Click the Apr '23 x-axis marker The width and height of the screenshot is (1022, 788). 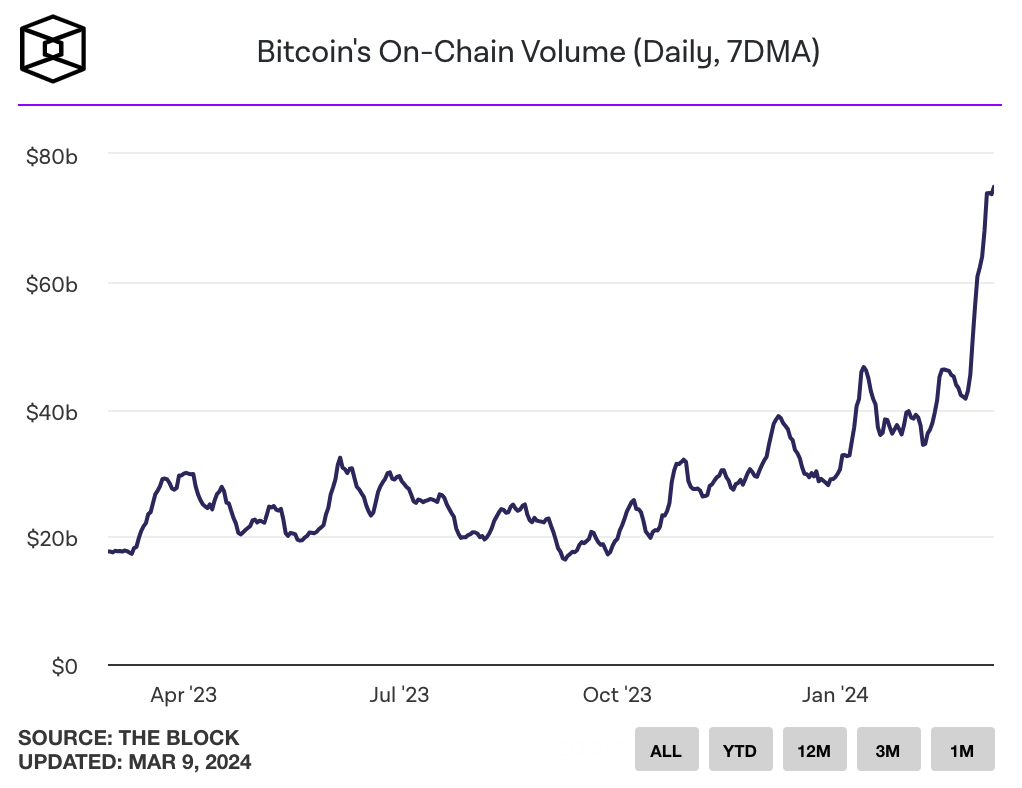click(x=183, y=694)
